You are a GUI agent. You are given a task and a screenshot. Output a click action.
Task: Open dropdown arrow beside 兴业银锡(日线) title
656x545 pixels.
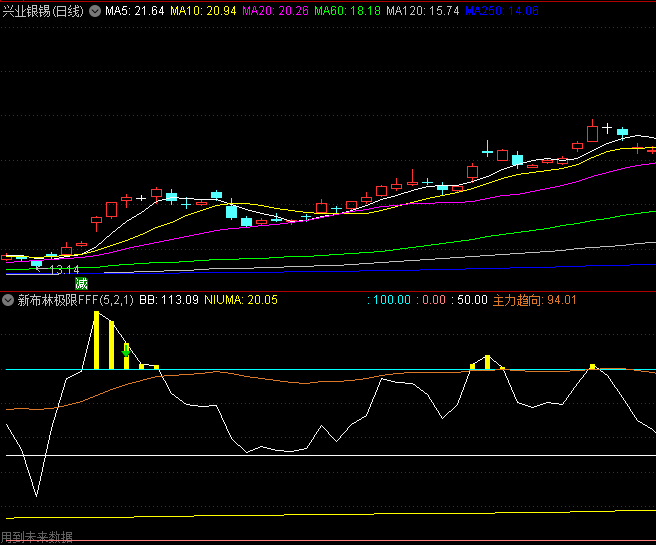pyautogui.click(x=95, y=10)
